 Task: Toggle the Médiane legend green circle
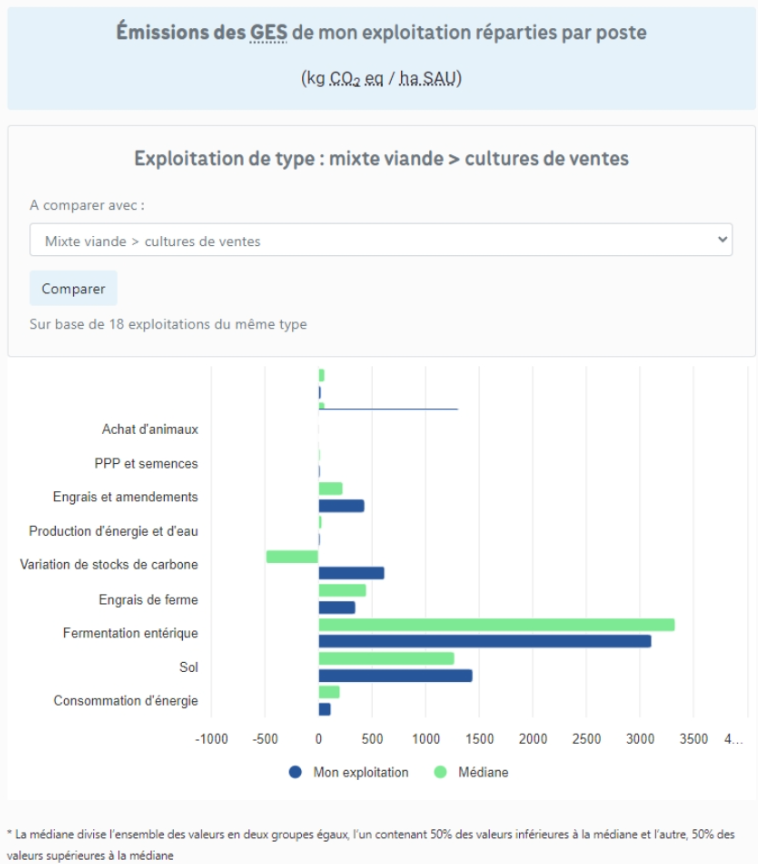pyautogui.click(x=440, y=772)
